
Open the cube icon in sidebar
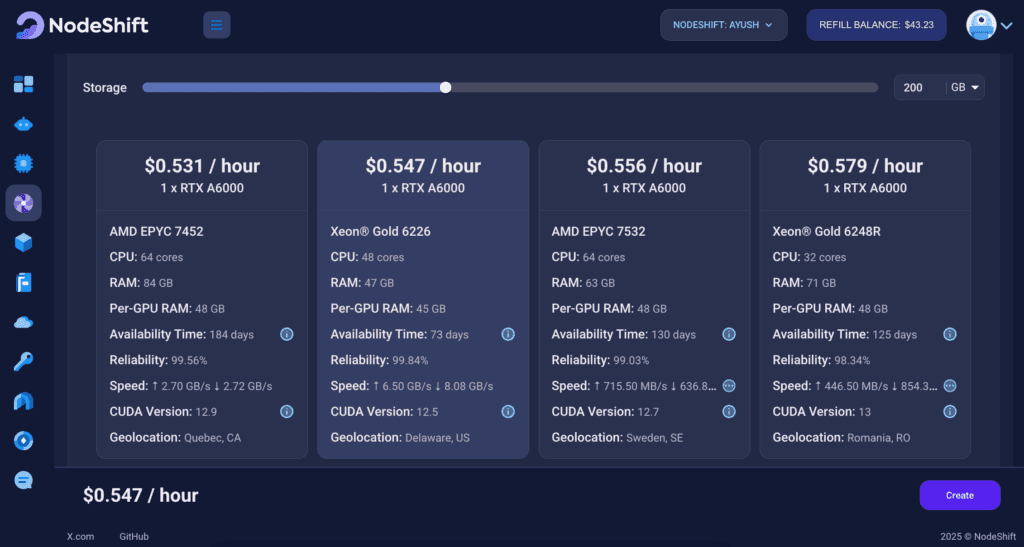tap(23, 242)
